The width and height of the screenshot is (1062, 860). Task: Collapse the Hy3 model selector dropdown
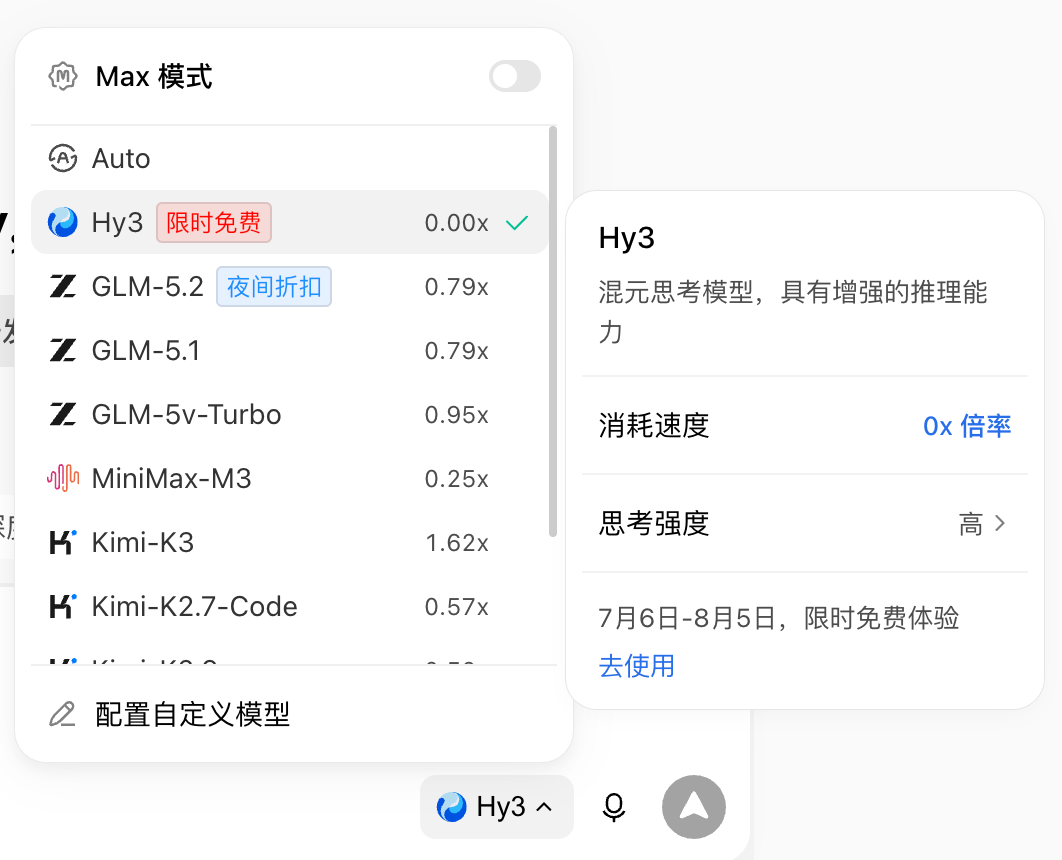pyautogui.click(x=496, y=807)
